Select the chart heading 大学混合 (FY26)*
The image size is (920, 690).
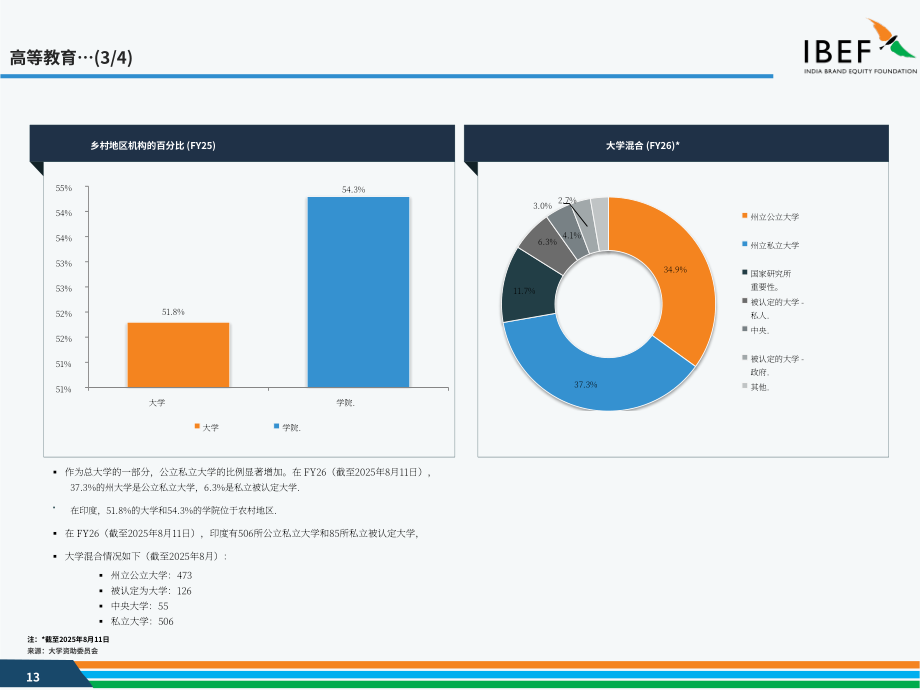(642, 146)
